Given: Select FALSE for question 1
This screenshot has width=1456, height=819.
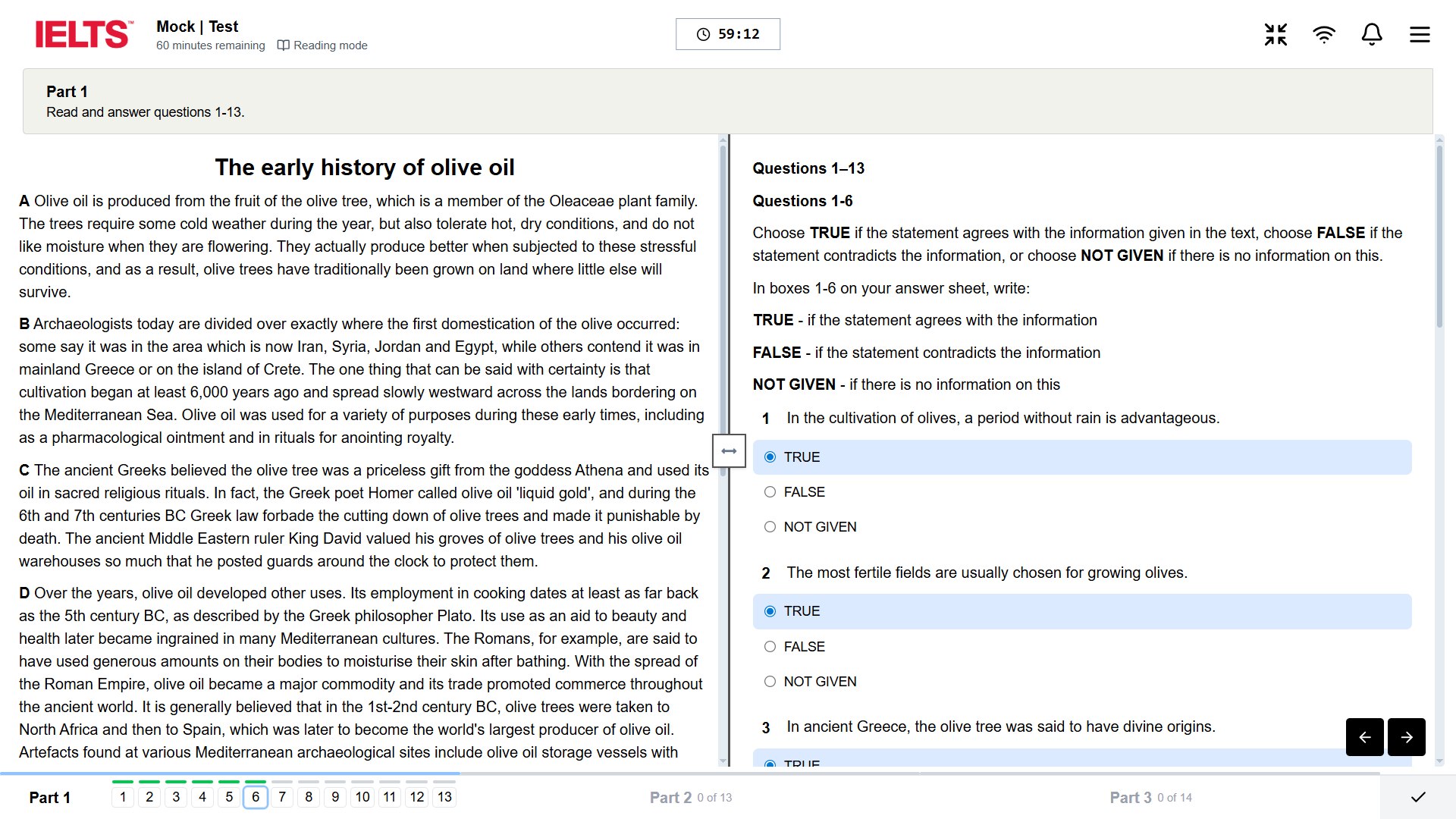Looking at the screenshot, I should pos(1082,492).
